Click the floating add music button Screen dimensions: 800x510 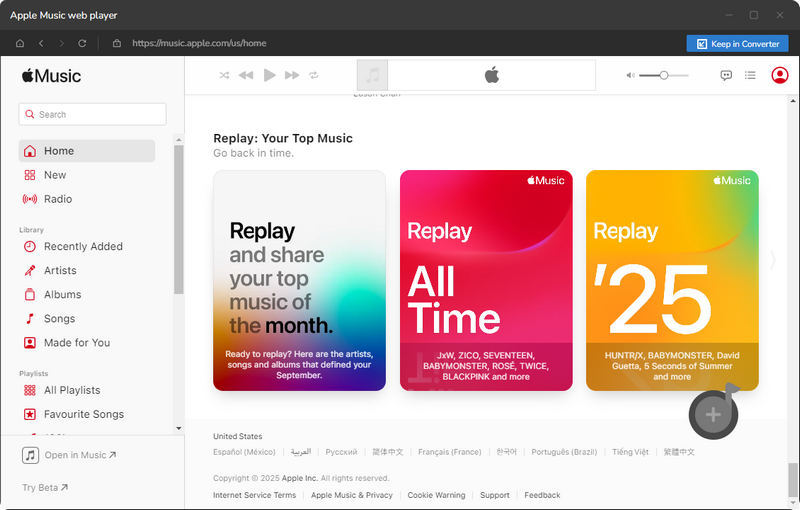pyautogui.click(x=713, y=414)
